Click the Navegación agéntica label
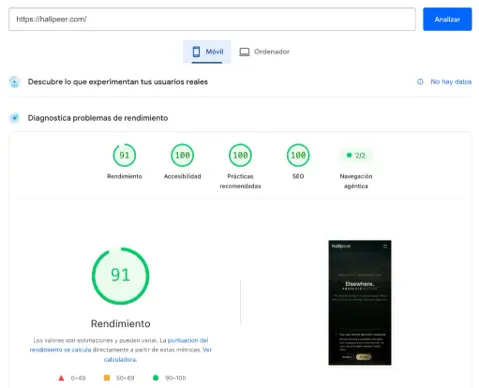The height and width of the screenshot is (388, 479). point(356,181)
